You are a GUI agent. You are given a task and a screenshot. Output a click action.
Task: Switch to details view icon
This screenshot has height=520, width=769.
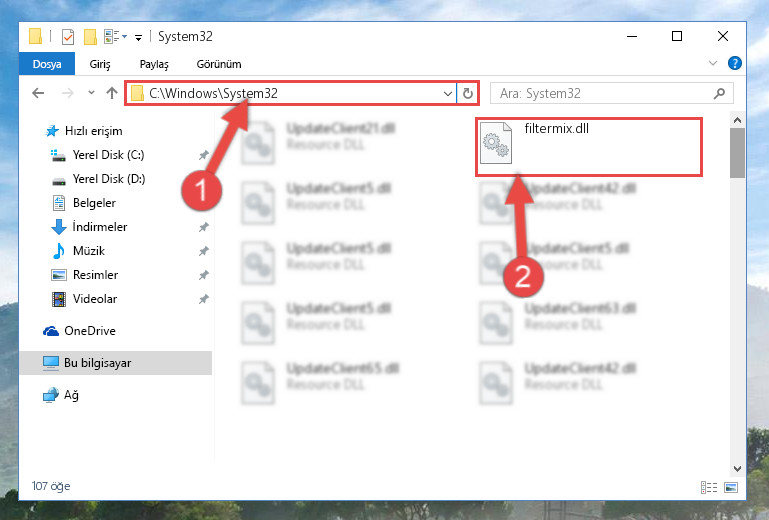(709, 487)
